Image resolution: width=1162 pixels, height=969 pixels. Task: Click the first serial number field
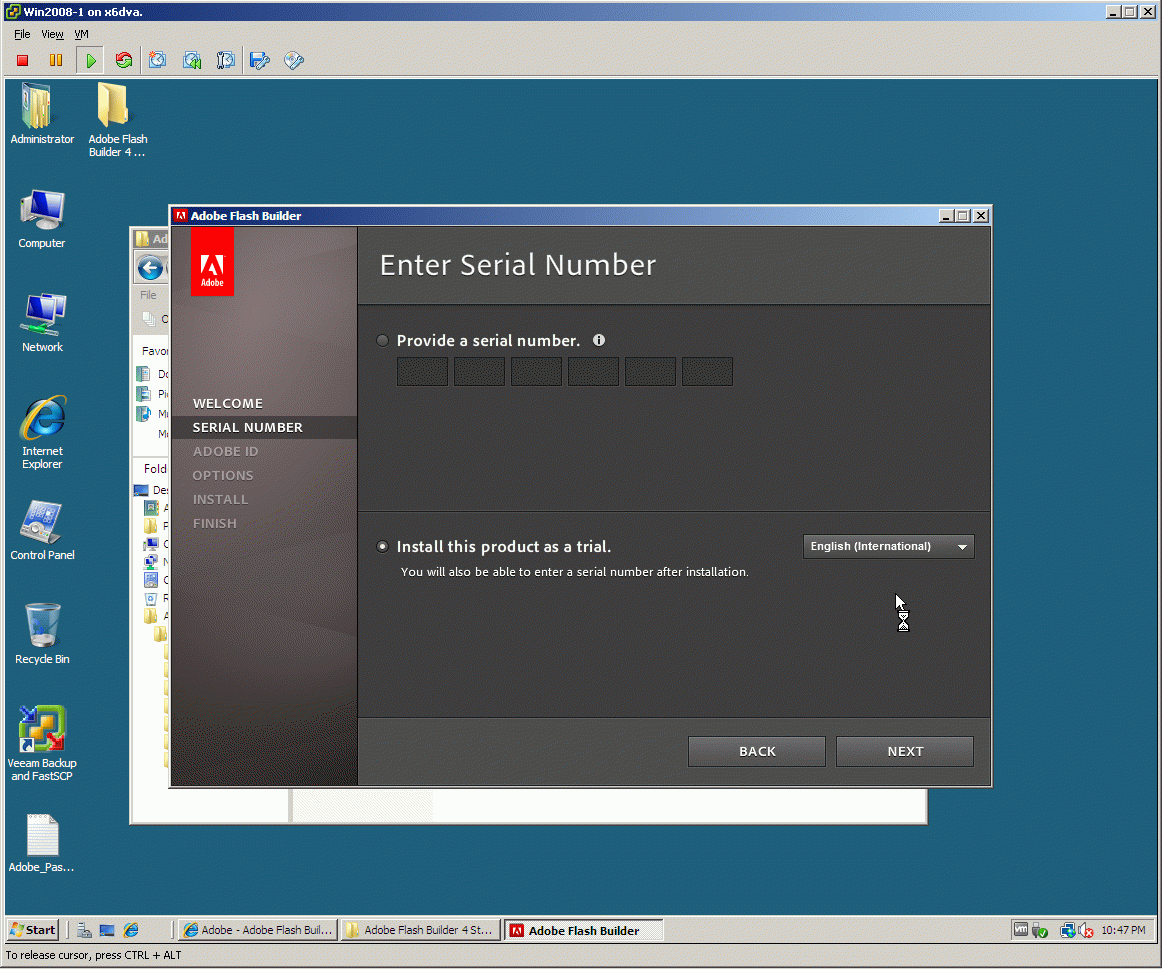(x=422, y=372)
